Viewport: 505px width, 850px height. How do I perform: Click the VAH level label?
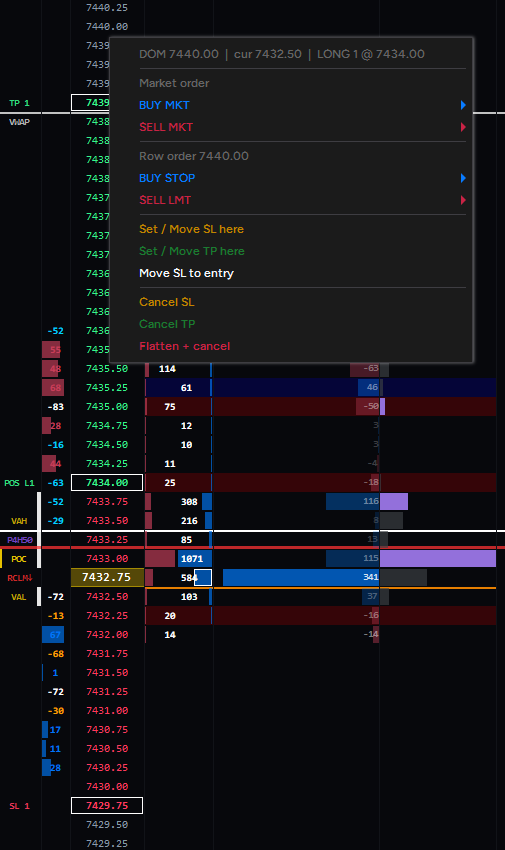pyautogui.click(x=19, y=521)
